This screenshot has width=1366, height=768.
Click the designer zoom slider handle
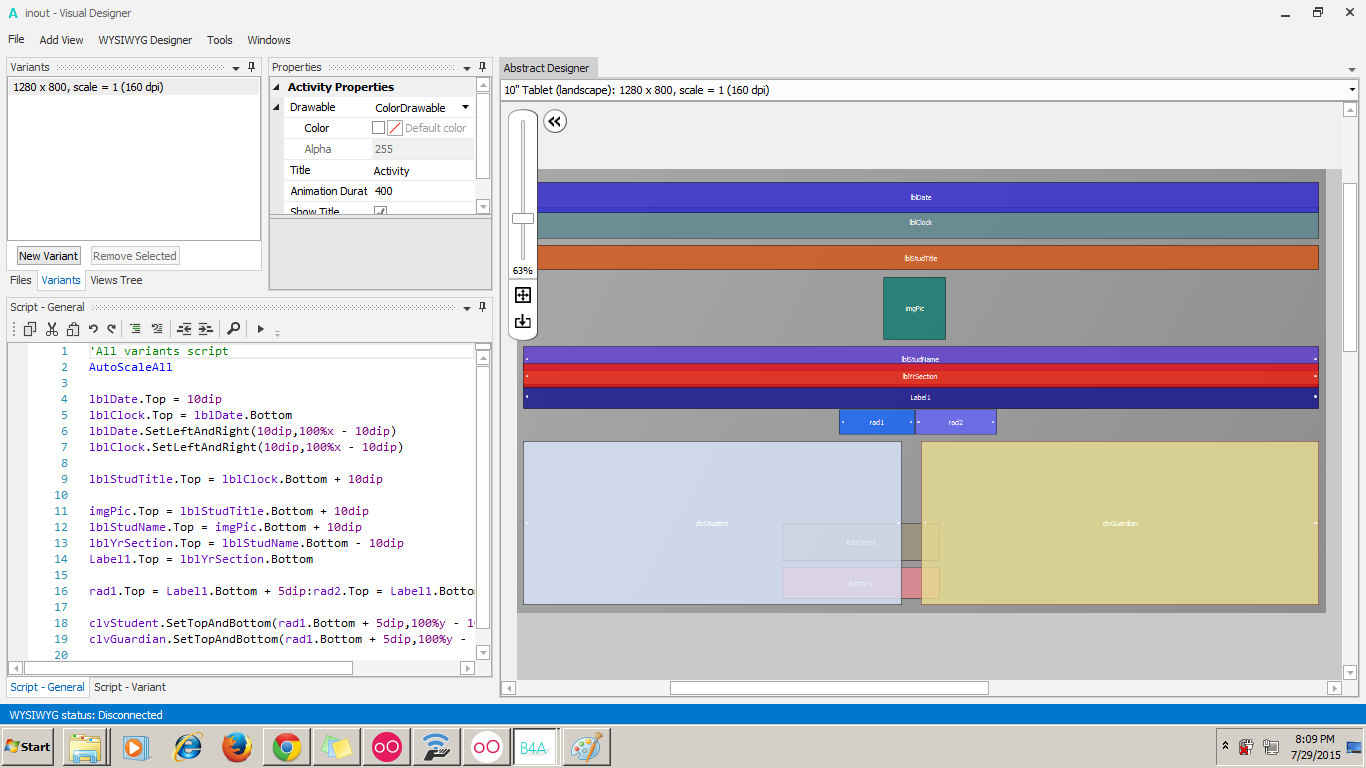point(522,219)
